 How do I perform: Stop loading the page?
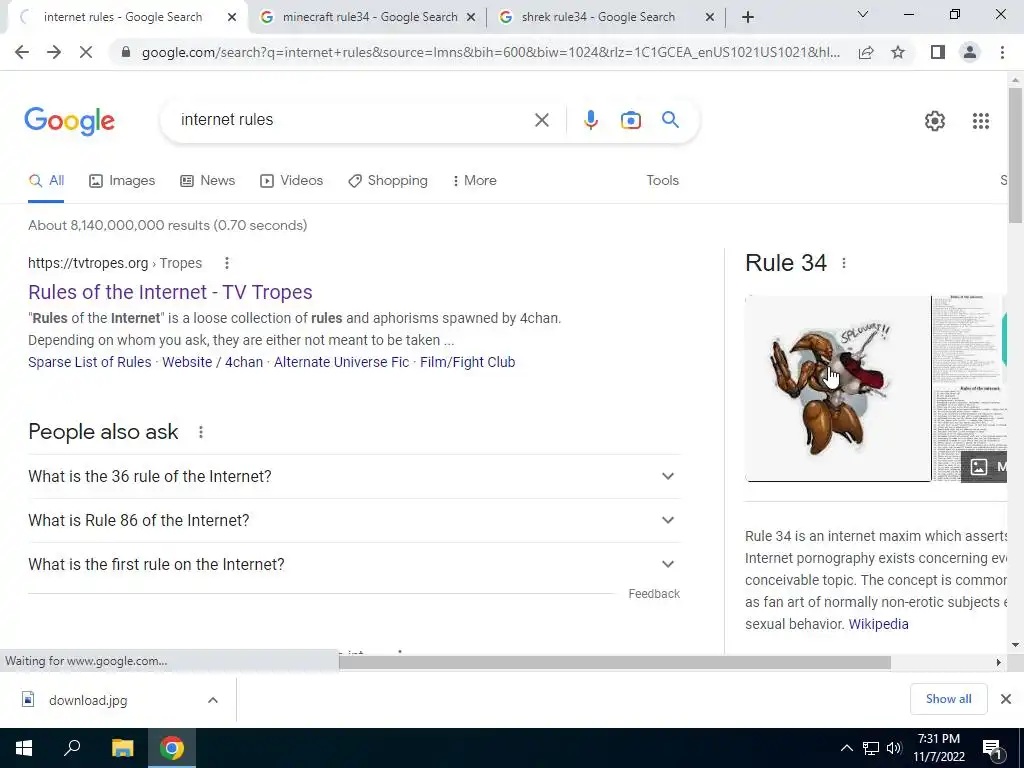coord(86,52)
